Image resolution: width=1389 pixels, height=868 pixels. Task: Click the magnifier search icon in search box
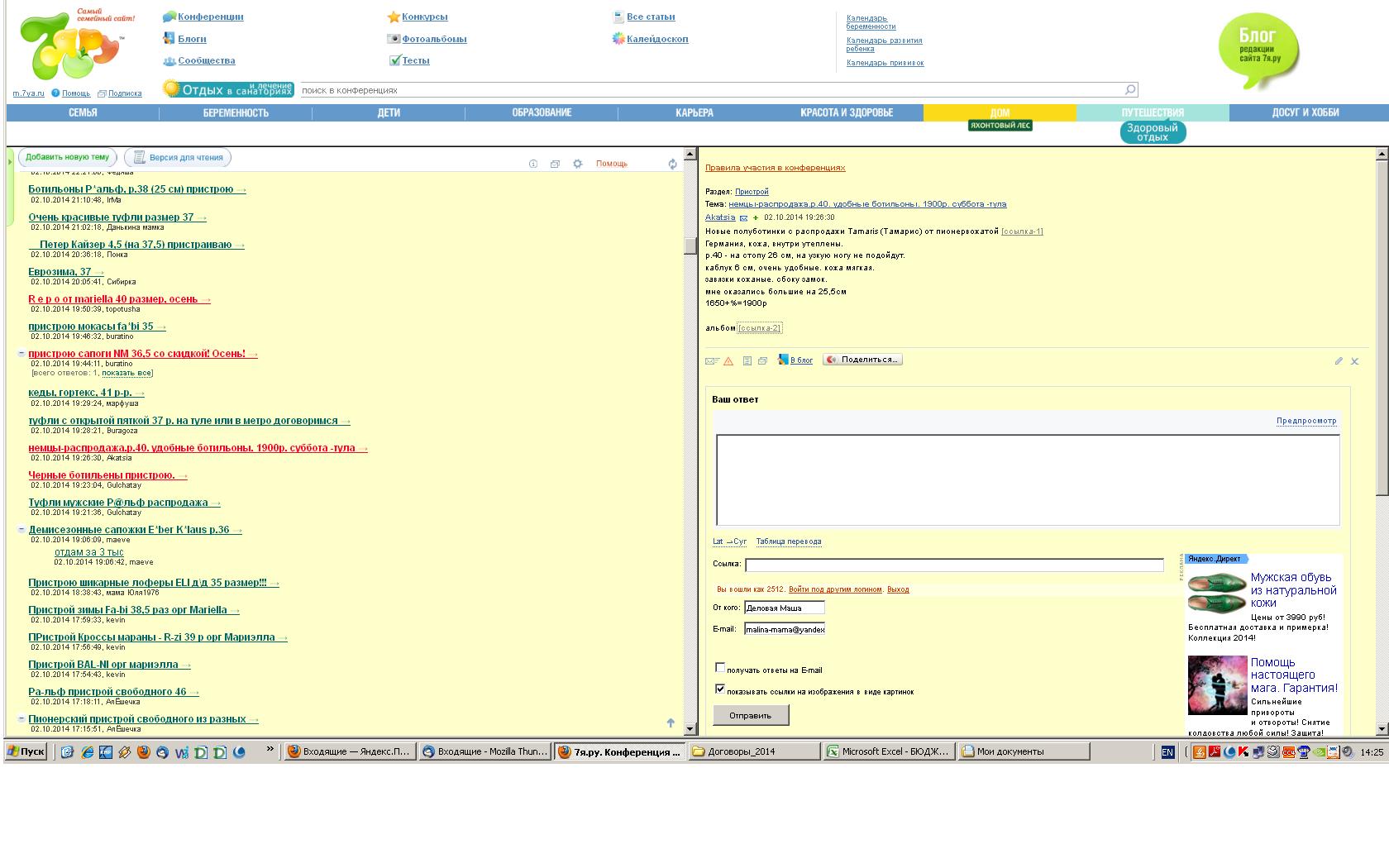pos(1130,89)
